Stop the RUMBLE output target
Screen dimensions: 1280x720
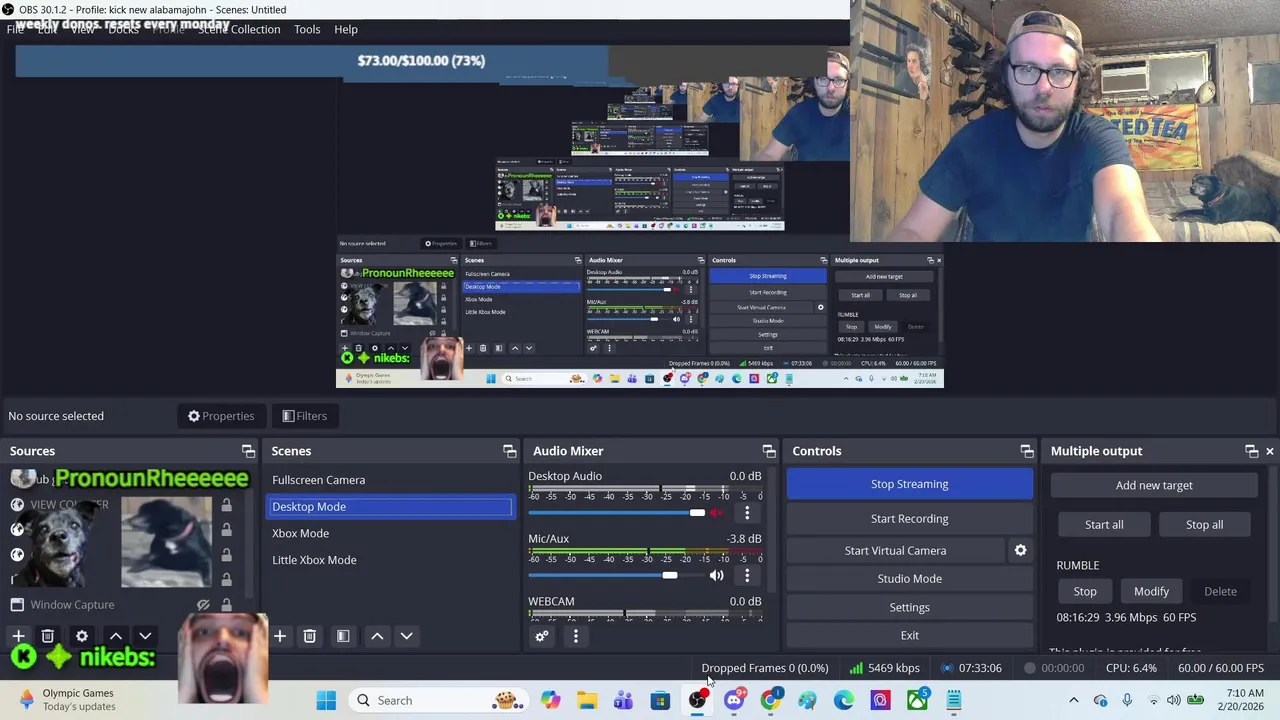(1084, 591)
